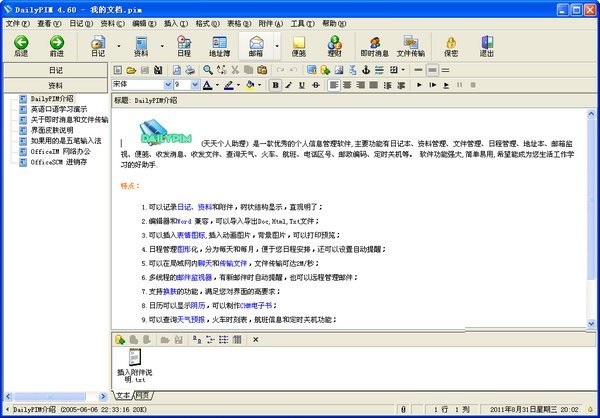Image resolution: width=600 pixels, height=418 pixels.
Task: Click the 退出 exit icon
Action: tap(487, 46)
